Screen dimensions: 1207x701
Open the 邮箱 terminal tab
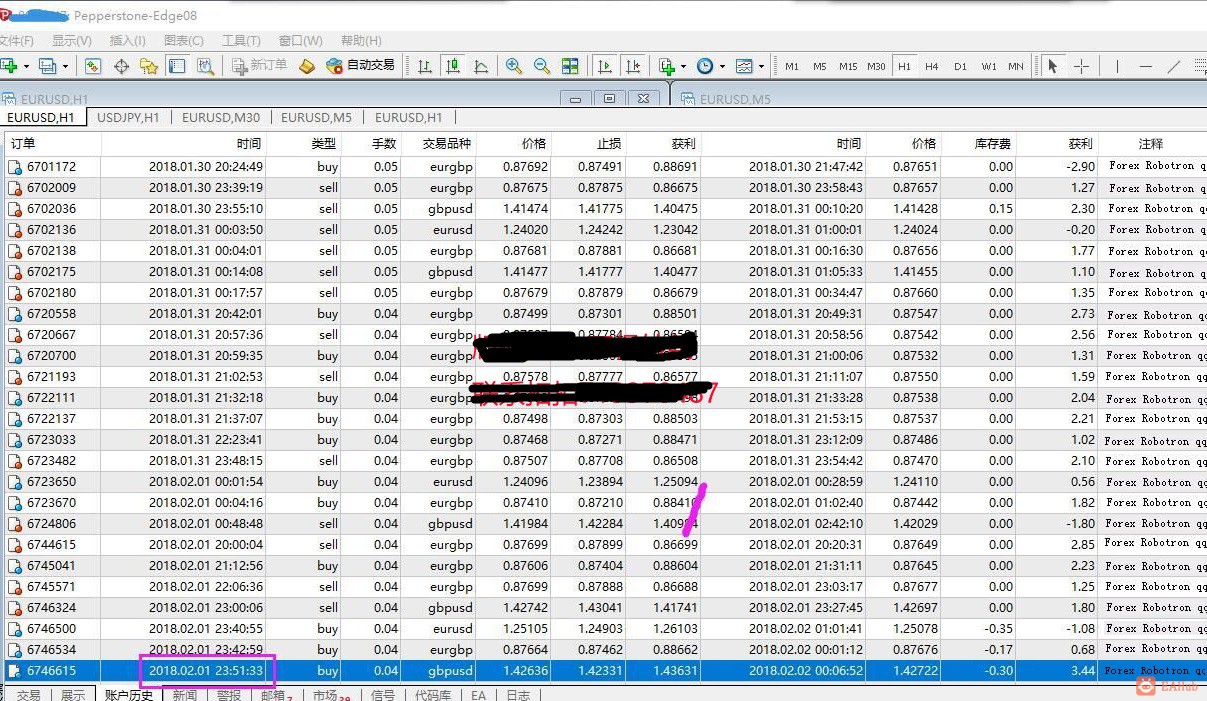click(276, 694)
